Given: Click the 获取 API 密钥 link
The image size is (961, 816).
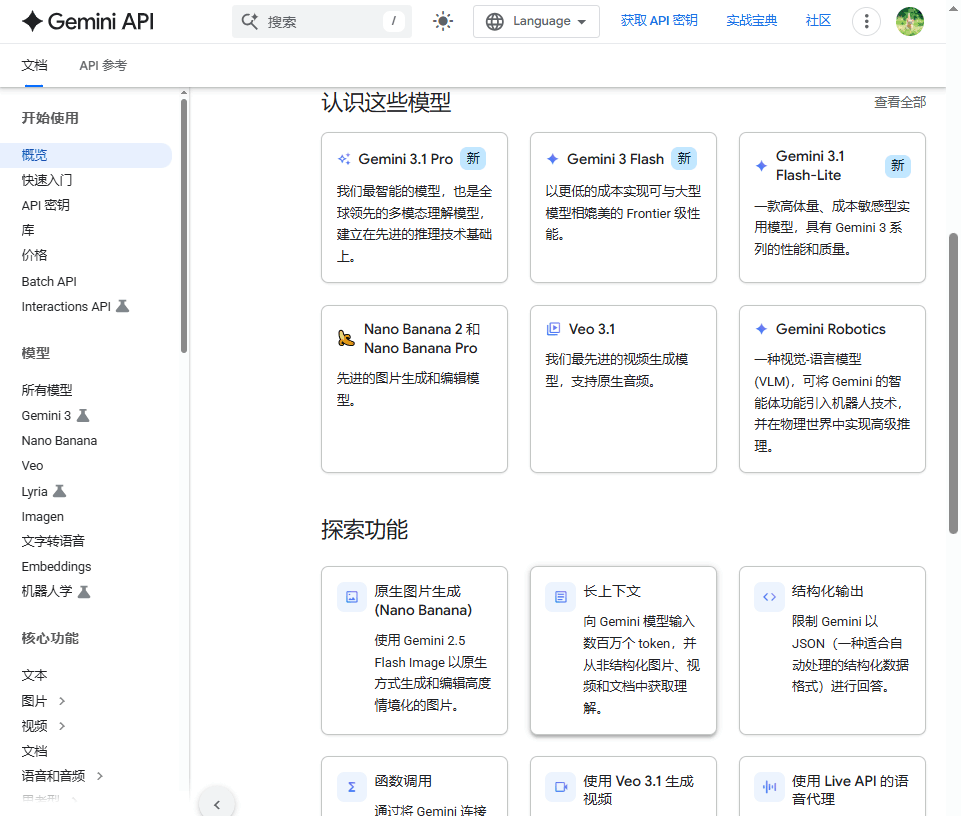Looking at the screenshot, I should click(x=658, y=20).
